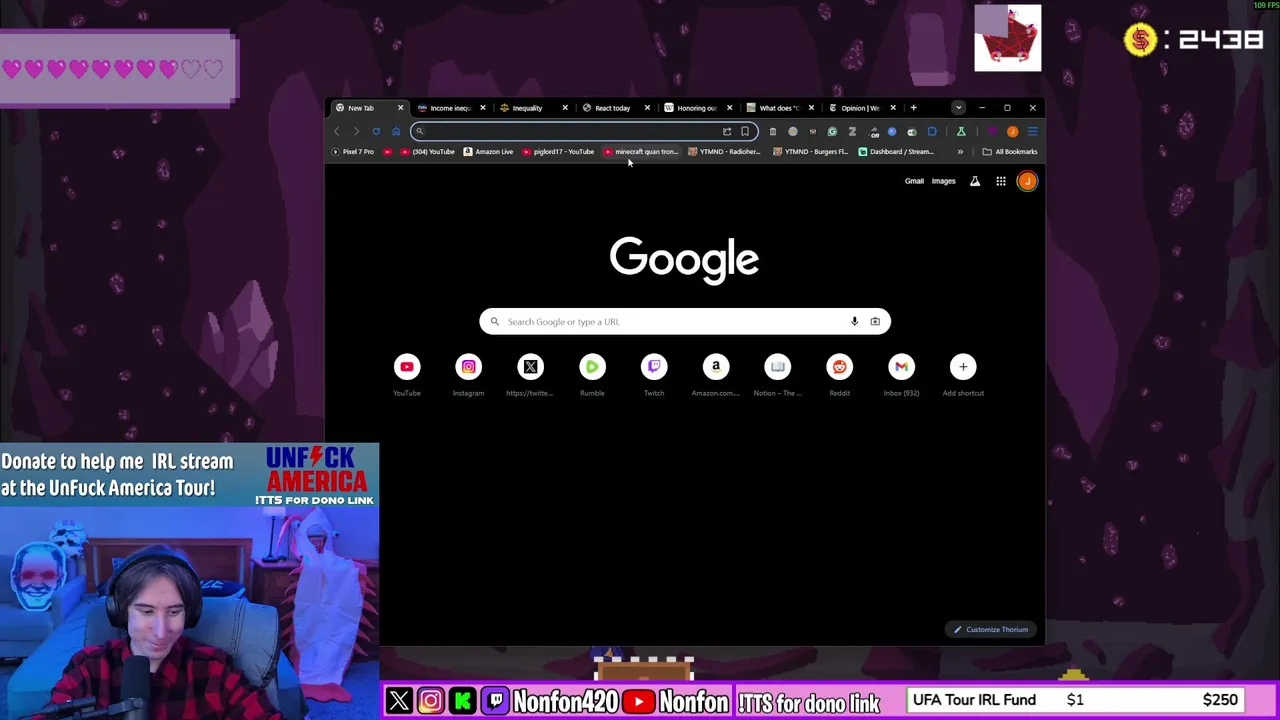The image size is (1280, 720).
Task: Click the share icon in address bar
Action: (x=727, y=131)
